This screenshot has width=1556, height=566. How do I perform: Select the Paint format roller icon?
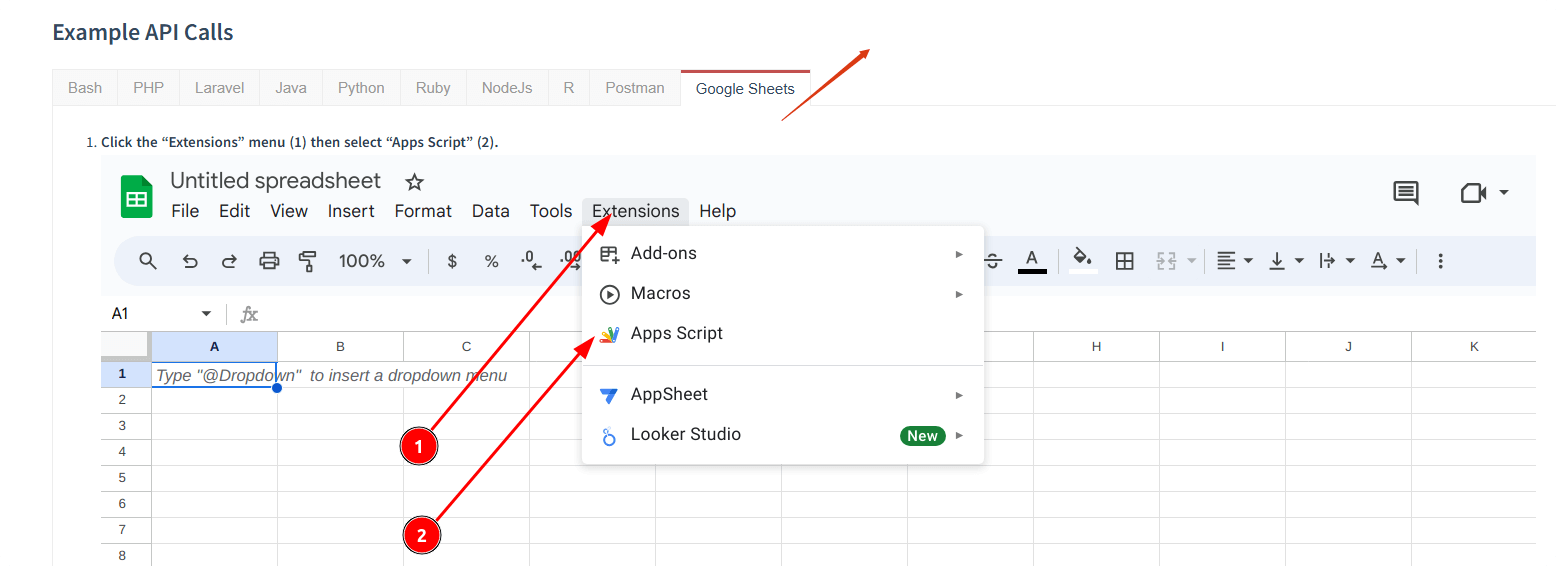[308, 261]
